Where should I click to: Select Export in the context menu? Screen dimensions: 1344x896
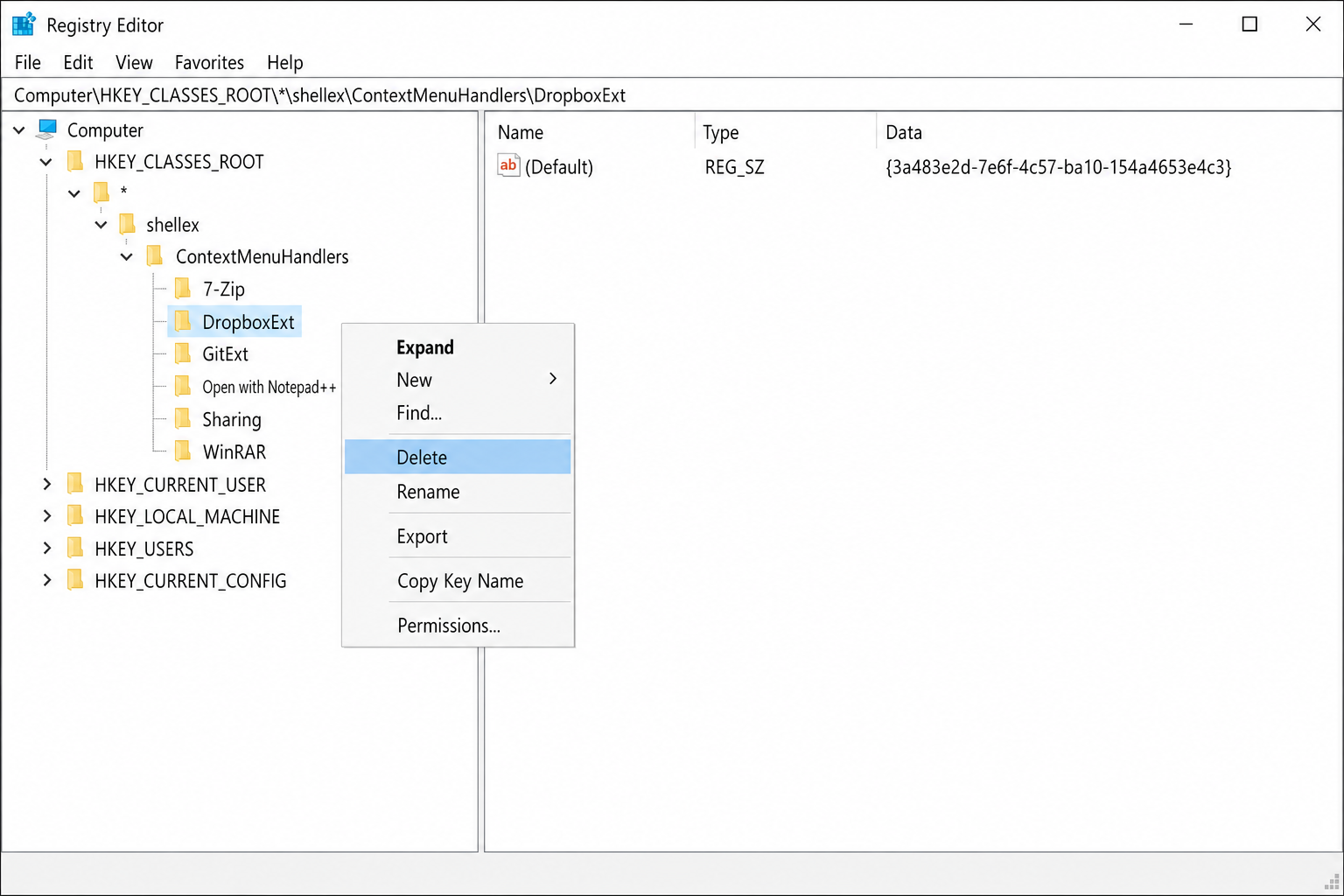point(458,536)
